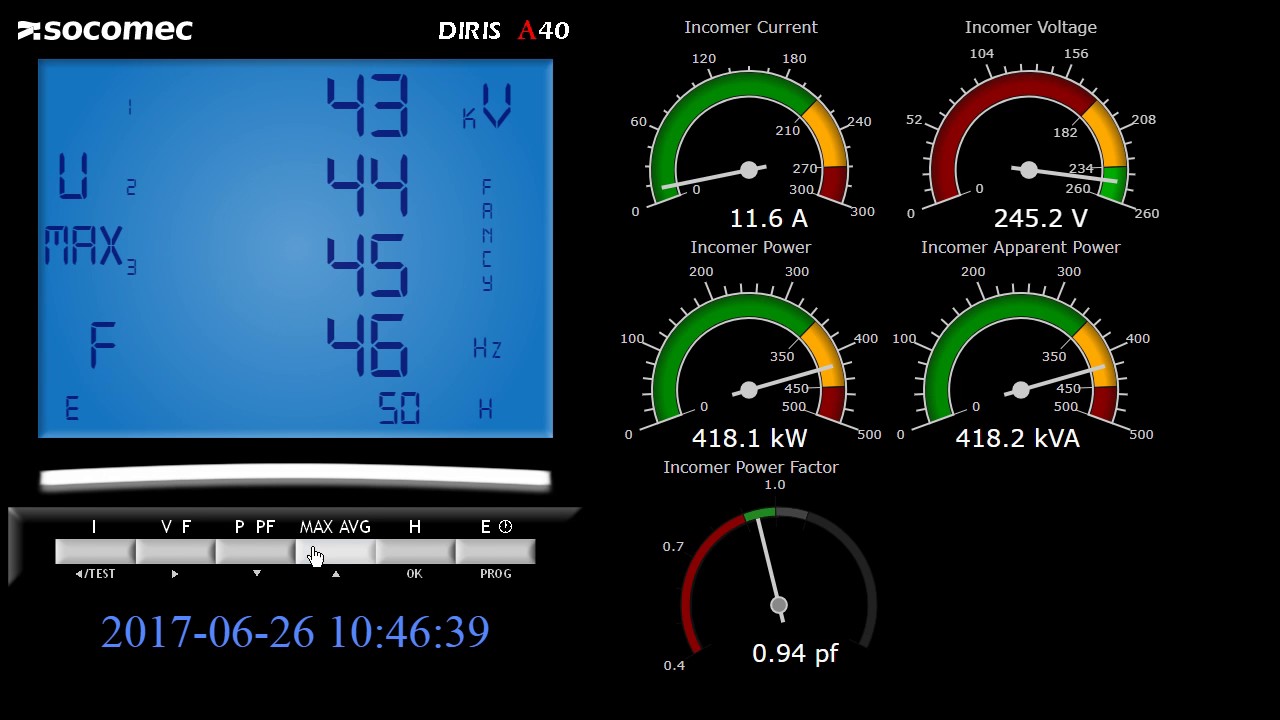
Task: Select the 245.2 V voltage reading
Action: pyautogui.click(x=1040, y=218)
